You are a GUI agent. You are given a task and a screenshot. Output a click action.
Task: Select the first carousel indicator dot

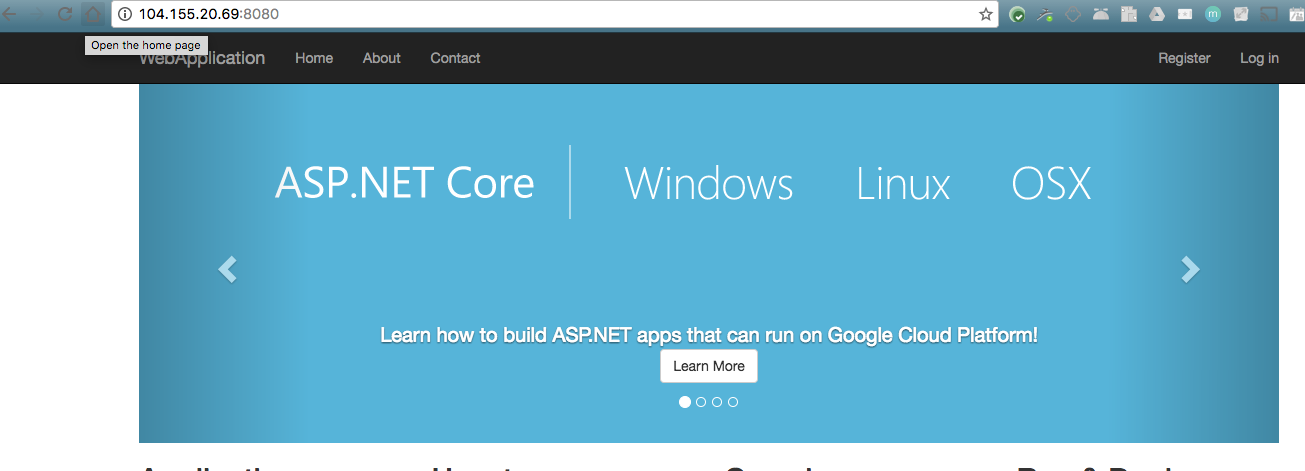(685, 402)
